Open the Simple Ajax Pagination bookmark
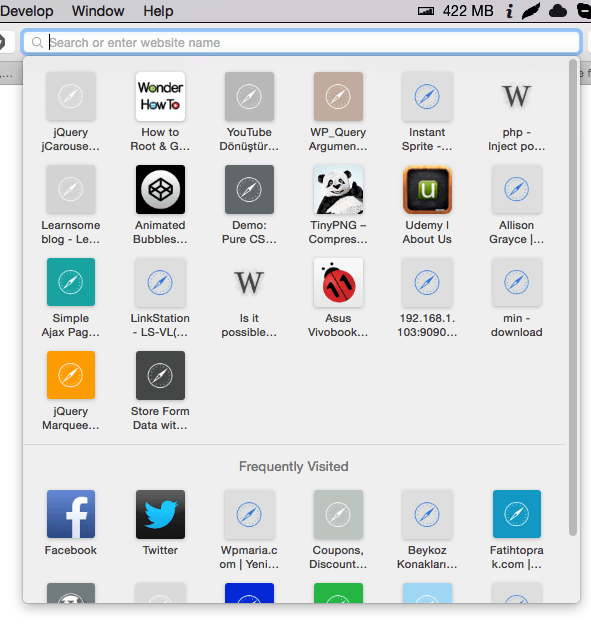Viewport: 591px width, 638px height. 71,282
